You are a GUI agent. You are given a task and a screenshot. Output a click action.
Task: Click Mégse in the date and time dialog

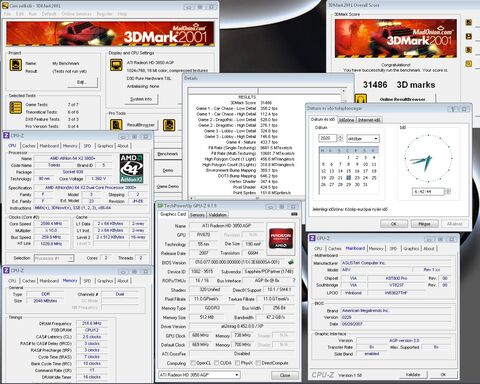point(424,224)
